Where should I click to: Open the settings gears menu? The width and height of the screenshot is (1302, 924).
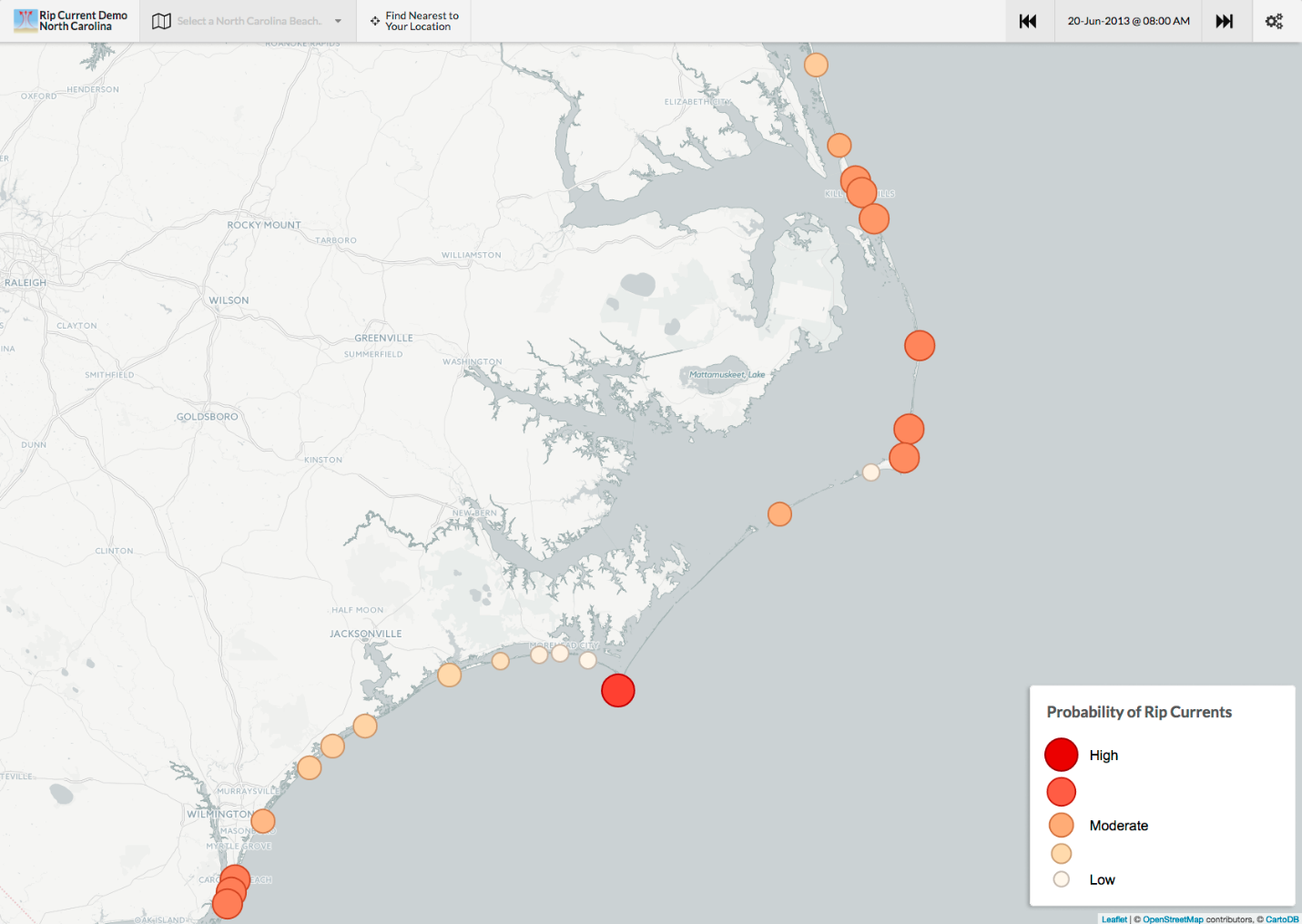1274,21
